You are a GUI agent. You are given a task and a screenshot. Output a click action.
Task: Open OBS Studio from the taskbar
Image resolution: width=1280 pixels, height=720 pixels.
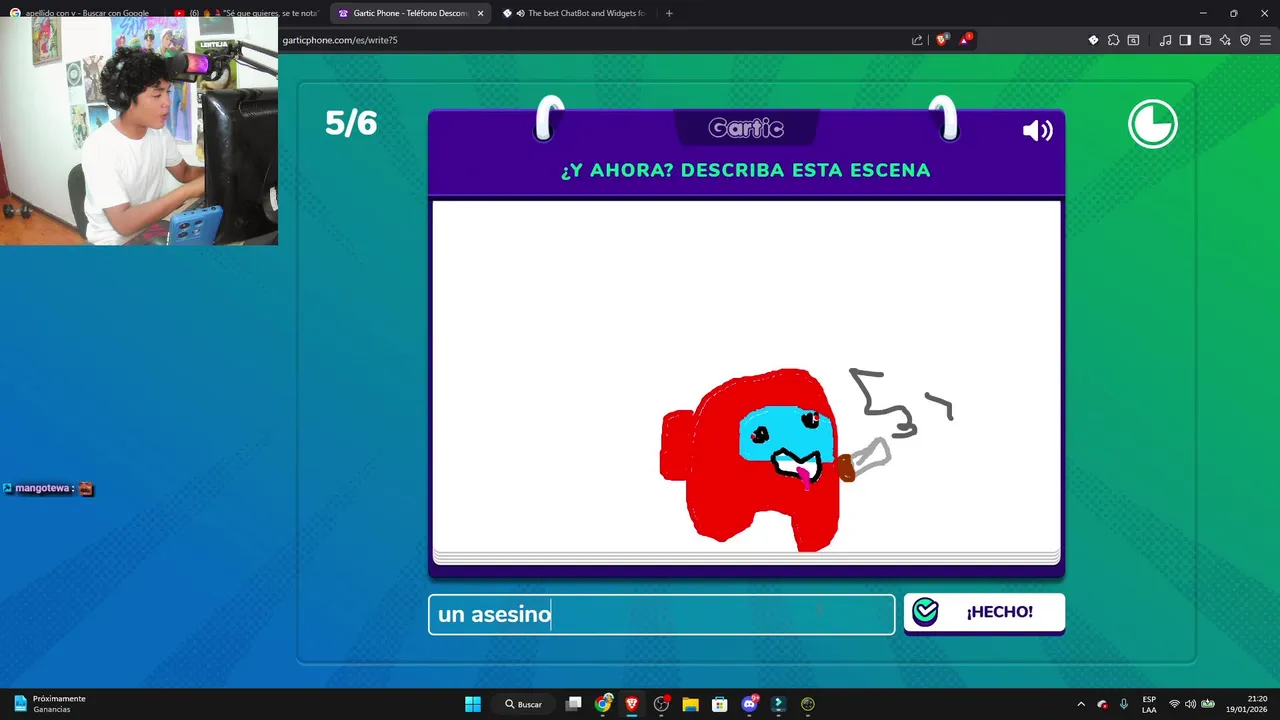point(661,704)
